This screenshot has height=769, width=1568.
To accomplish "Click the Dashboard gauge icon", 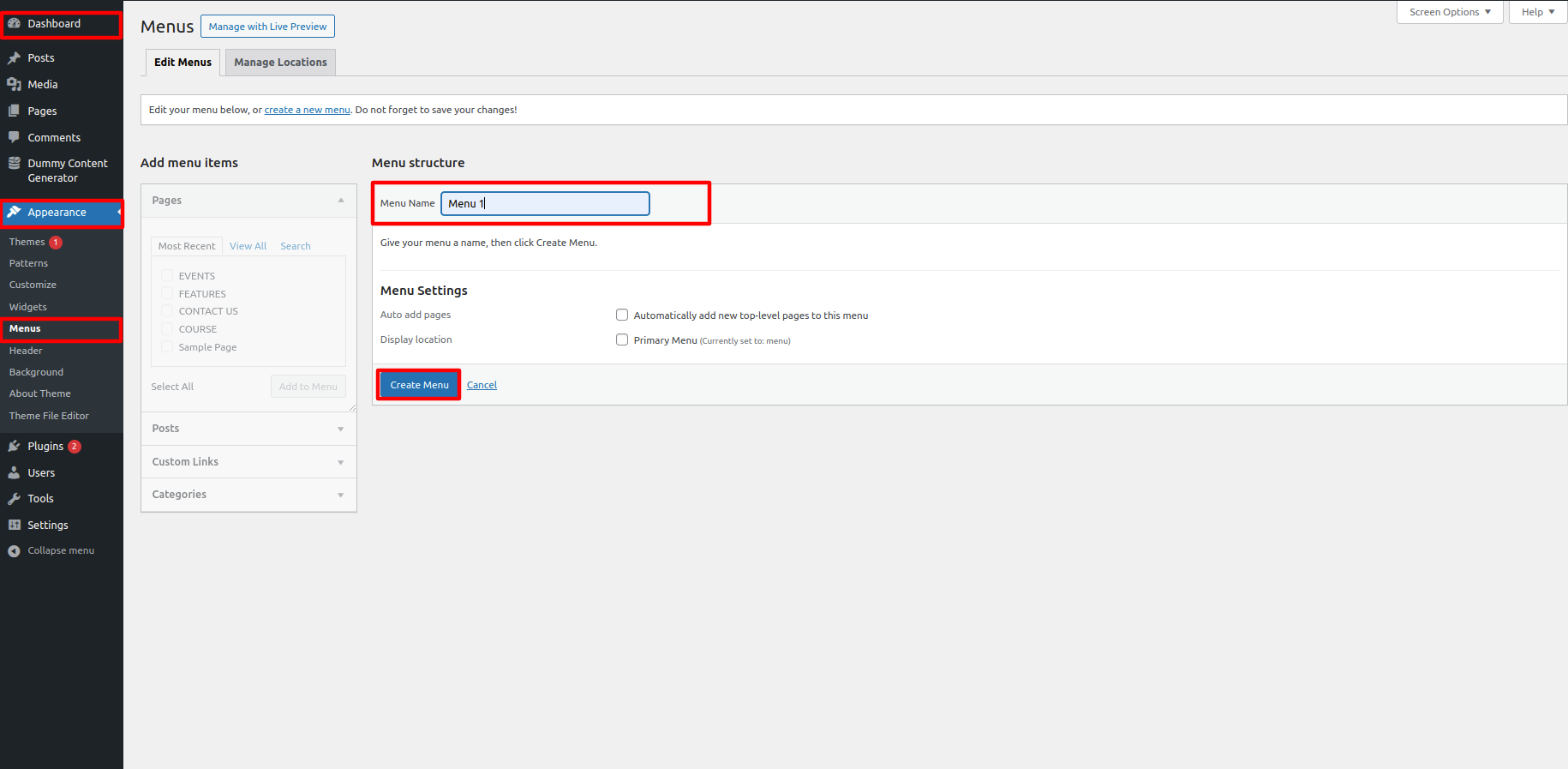I will click(15, 24).
